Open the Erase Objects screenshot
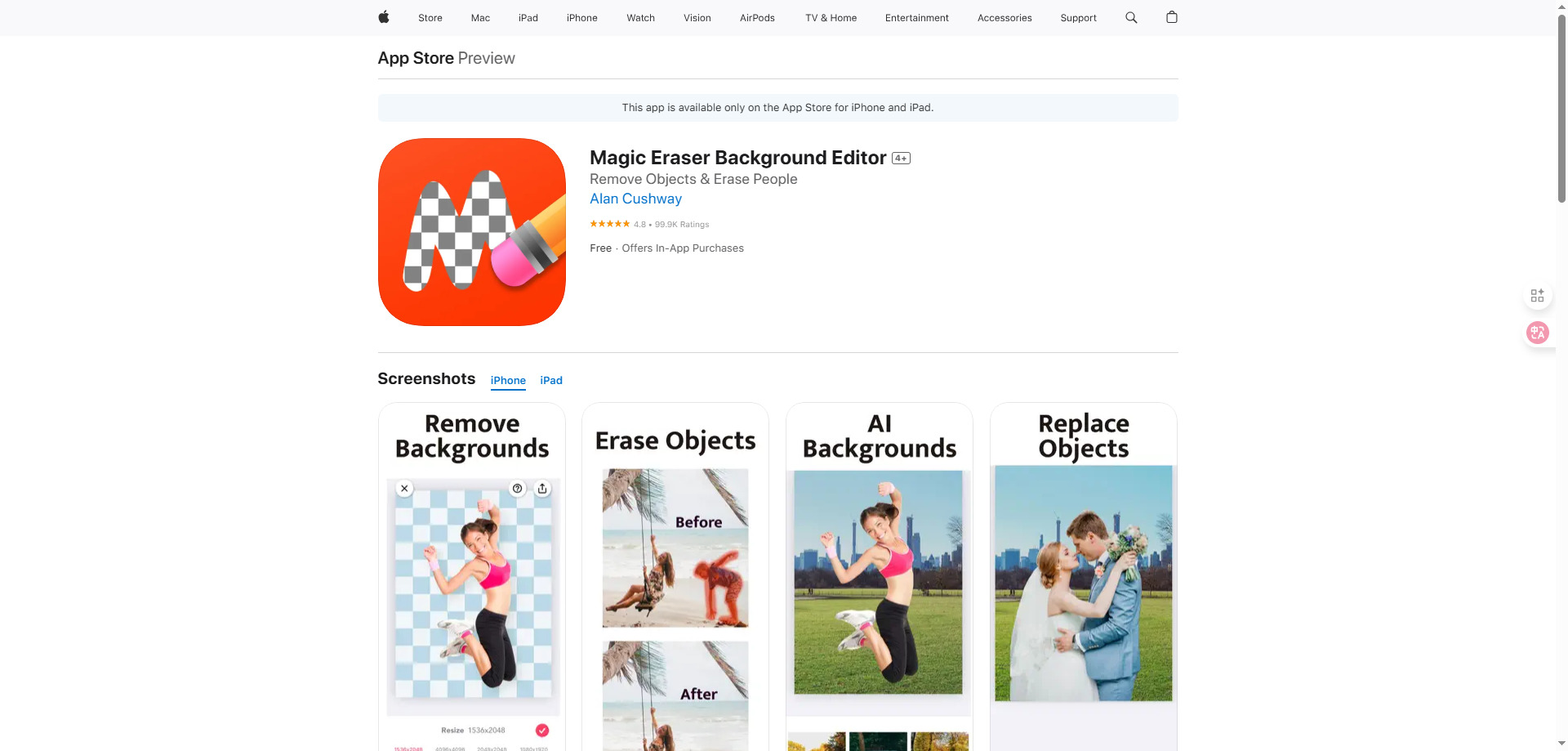The width and height of the screenshot is (1568, 751). tap(675, 577)
